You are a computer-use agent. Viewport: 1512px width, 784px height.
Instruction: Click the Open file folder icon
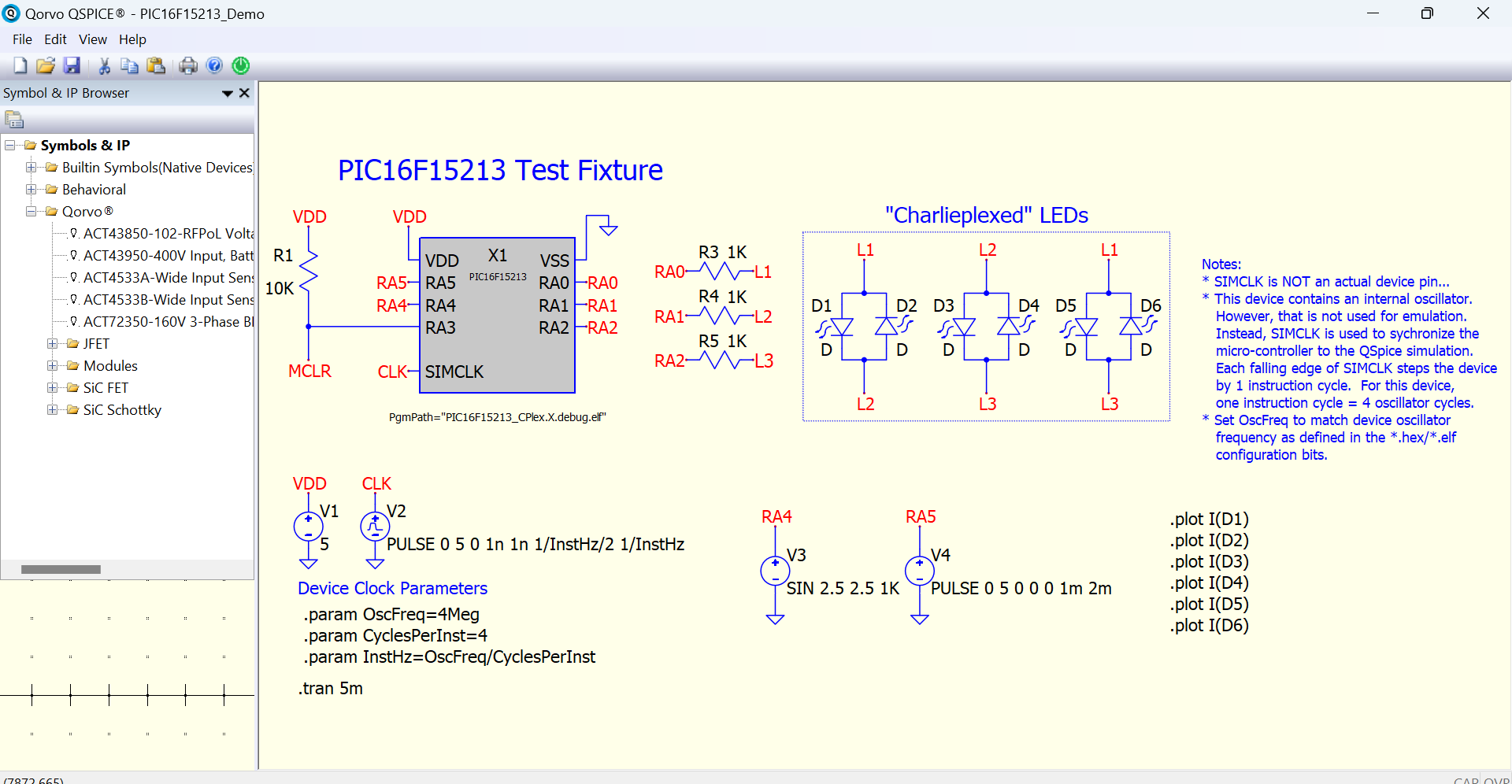tap(46, 65)
